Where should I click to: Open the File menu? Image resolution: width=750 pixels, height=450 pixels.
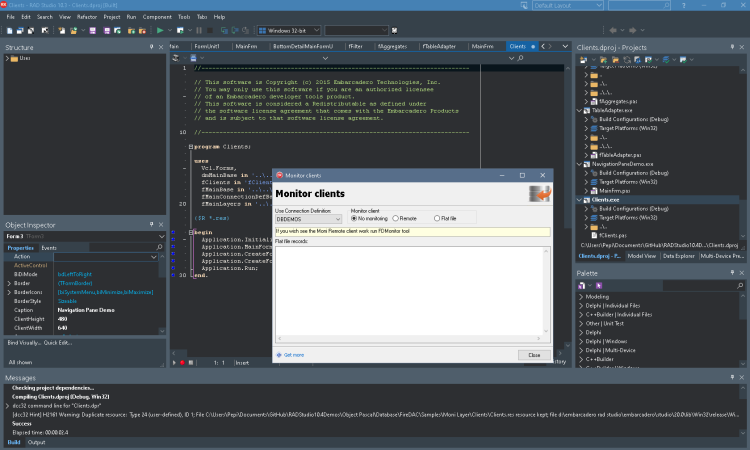point(11,17)
